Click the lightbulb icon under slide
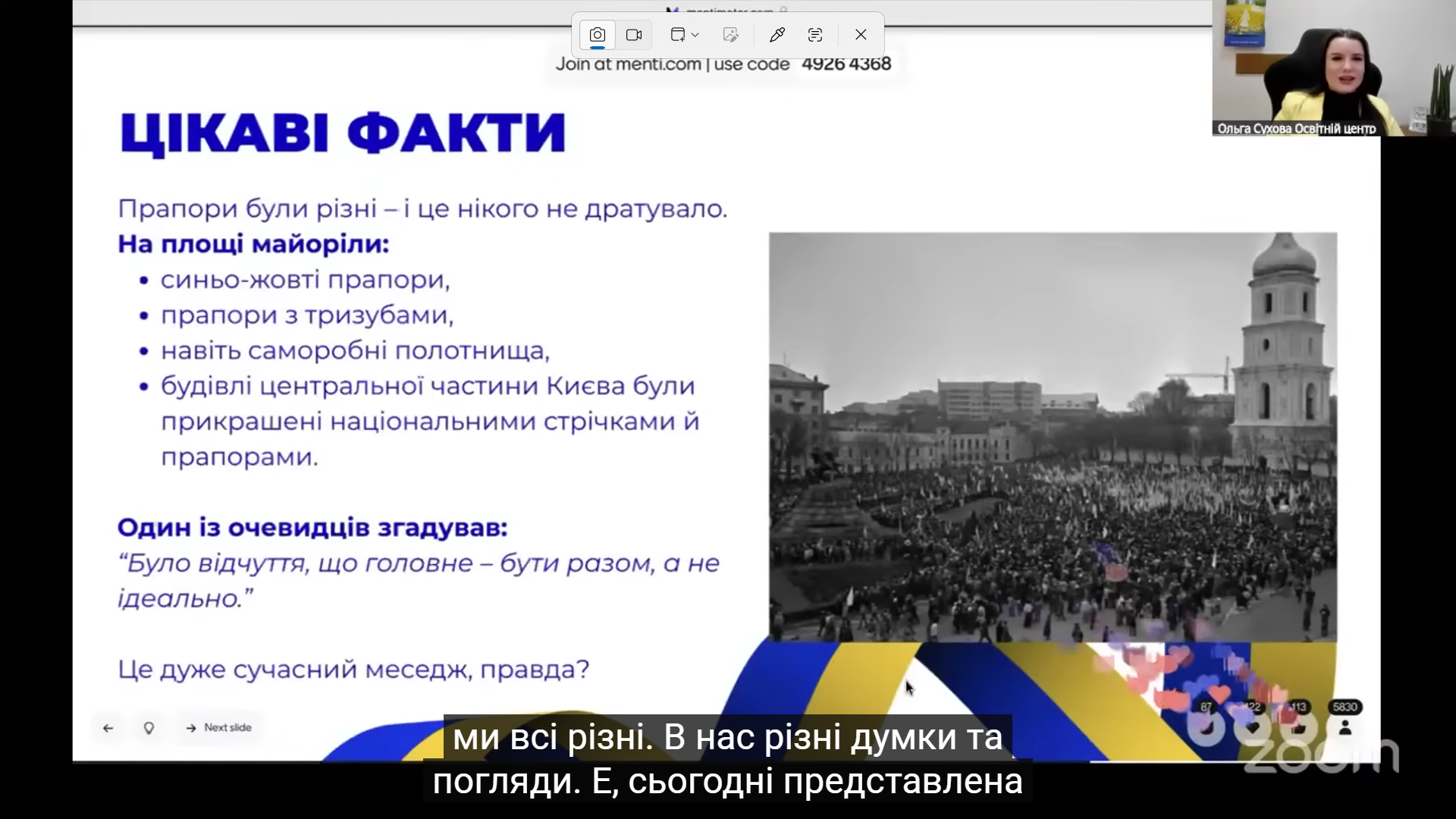The width and height of the screenshot is (1456, 819). (149, 728)
